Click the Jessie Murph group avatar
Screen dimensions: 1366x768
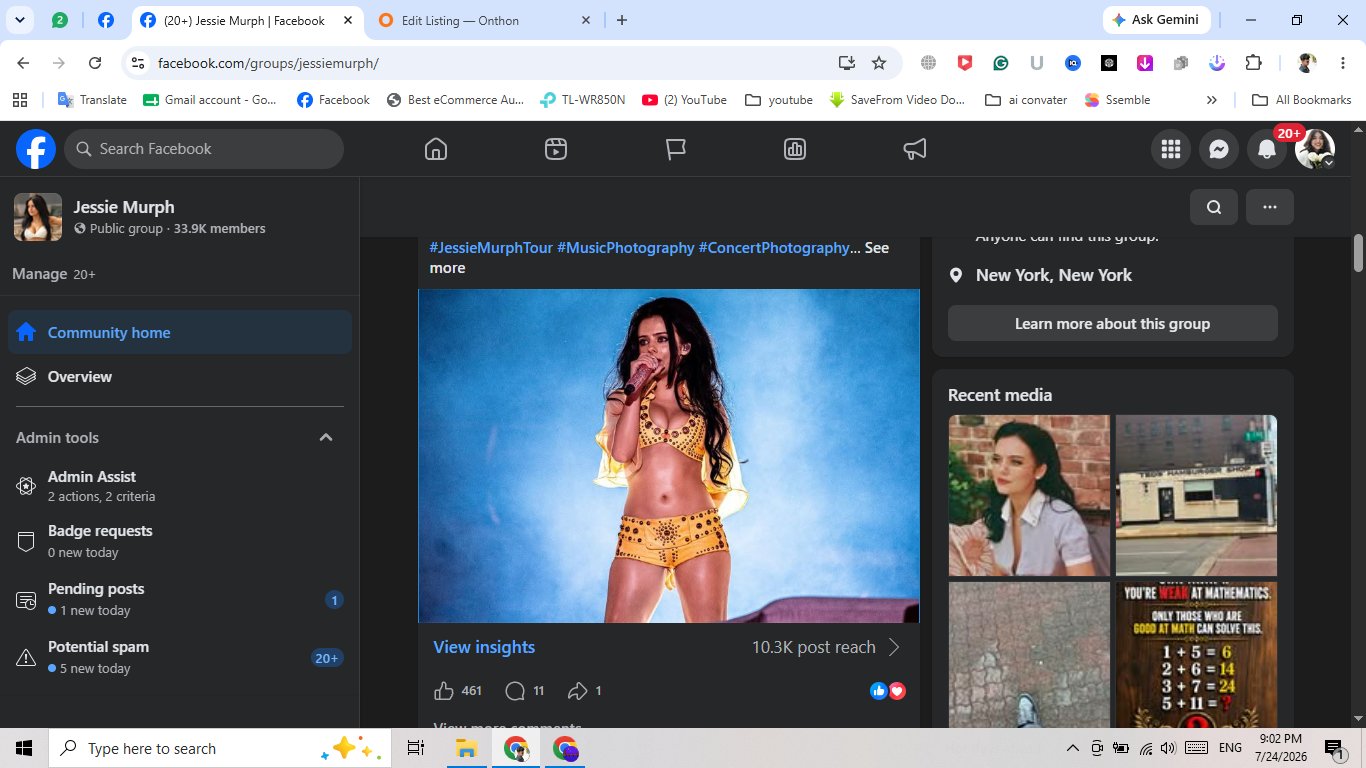[x=38, y=217]
